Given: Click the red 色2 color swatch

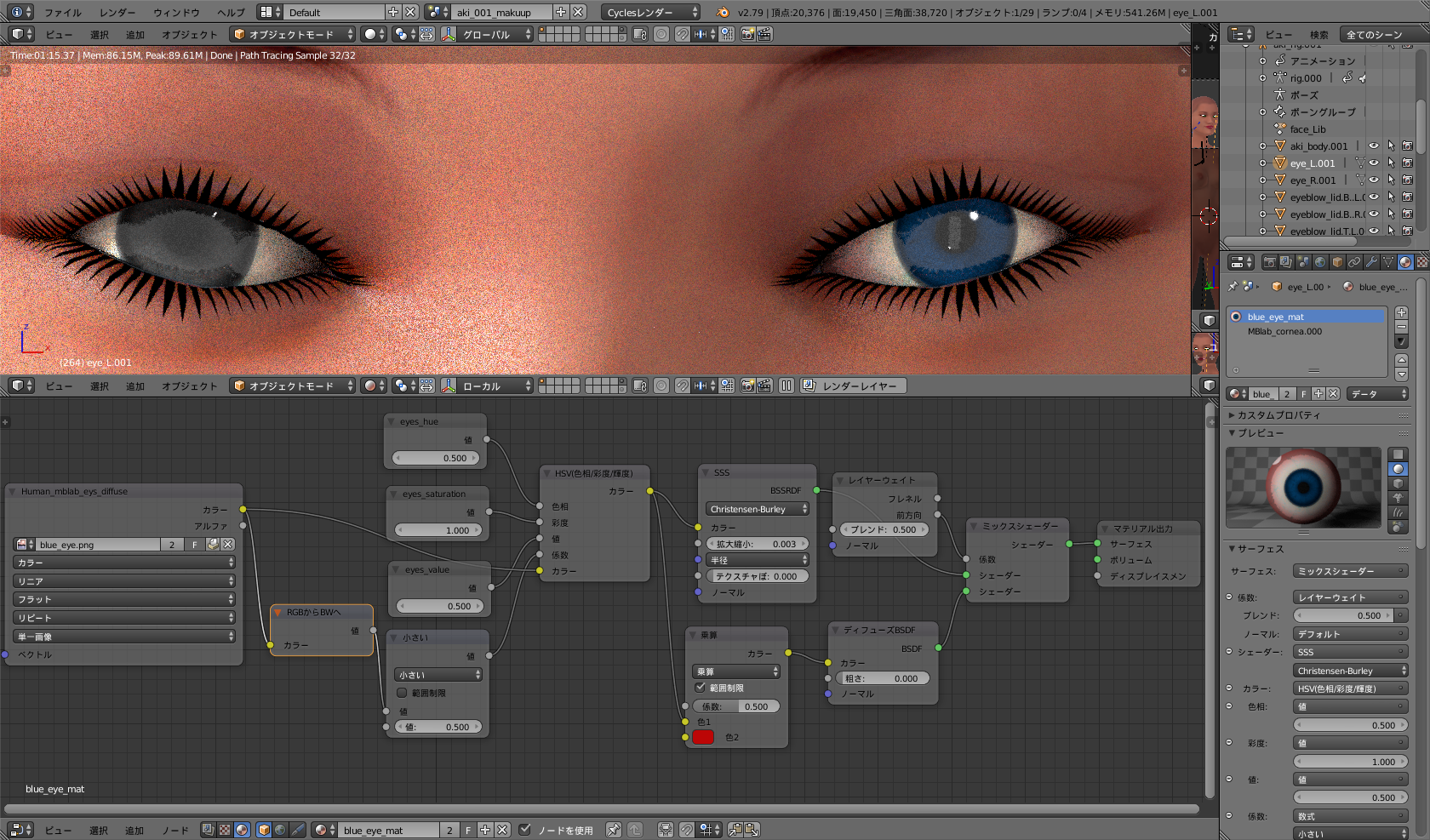Looking at the screenshot, I should coord(703,737).
